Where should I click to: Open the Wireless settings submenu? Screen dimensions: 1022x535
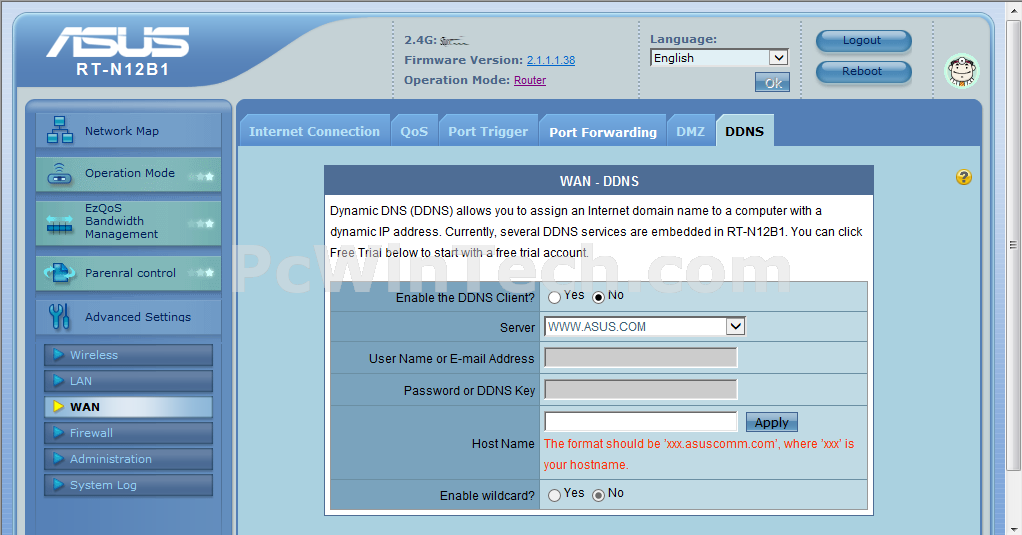click(x=128, y=354)
